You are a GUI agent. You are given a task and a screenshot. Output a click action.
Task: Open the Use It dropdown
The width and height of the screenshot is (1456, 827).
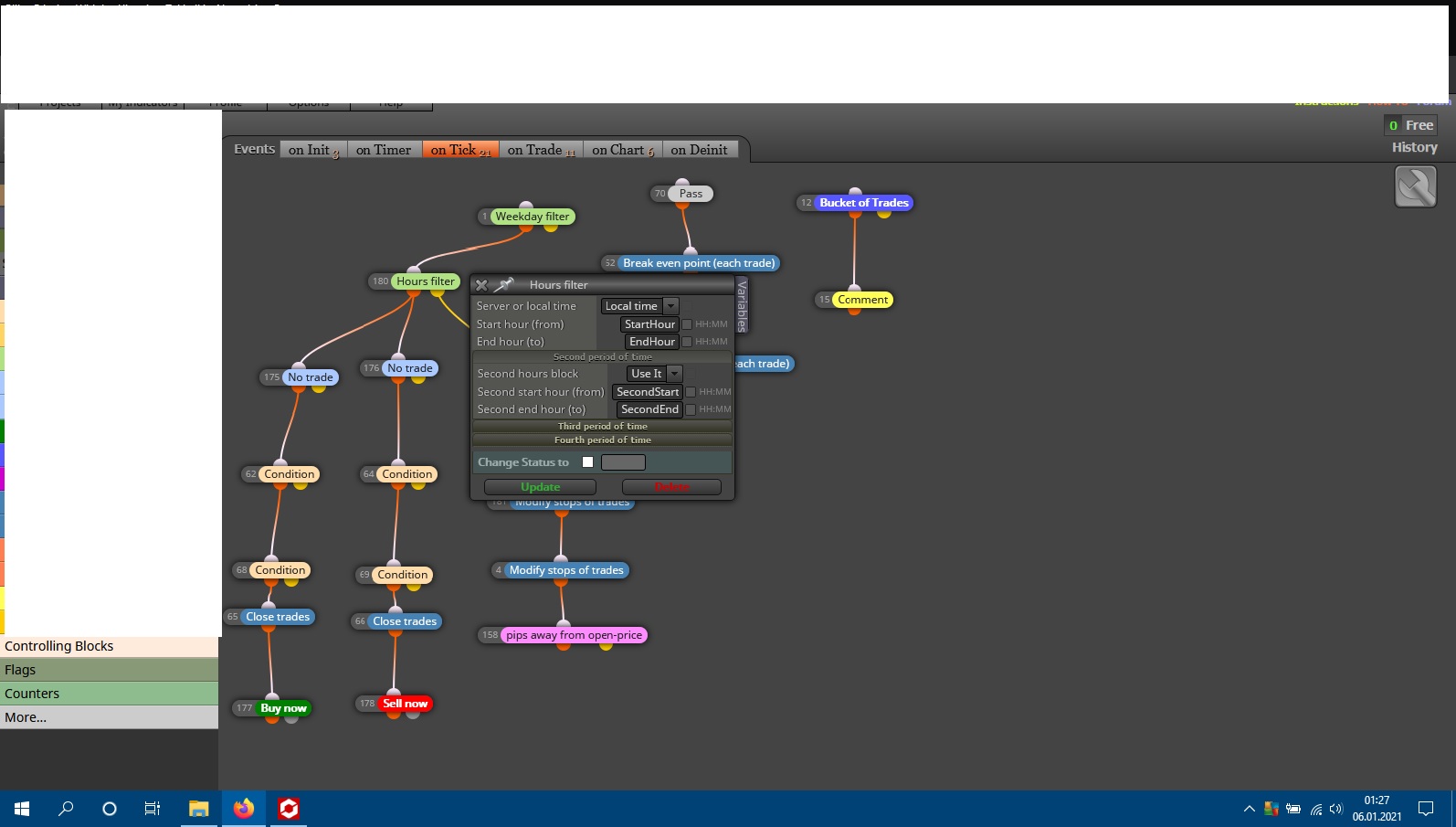pyautogui.click(x=654, y=374)
